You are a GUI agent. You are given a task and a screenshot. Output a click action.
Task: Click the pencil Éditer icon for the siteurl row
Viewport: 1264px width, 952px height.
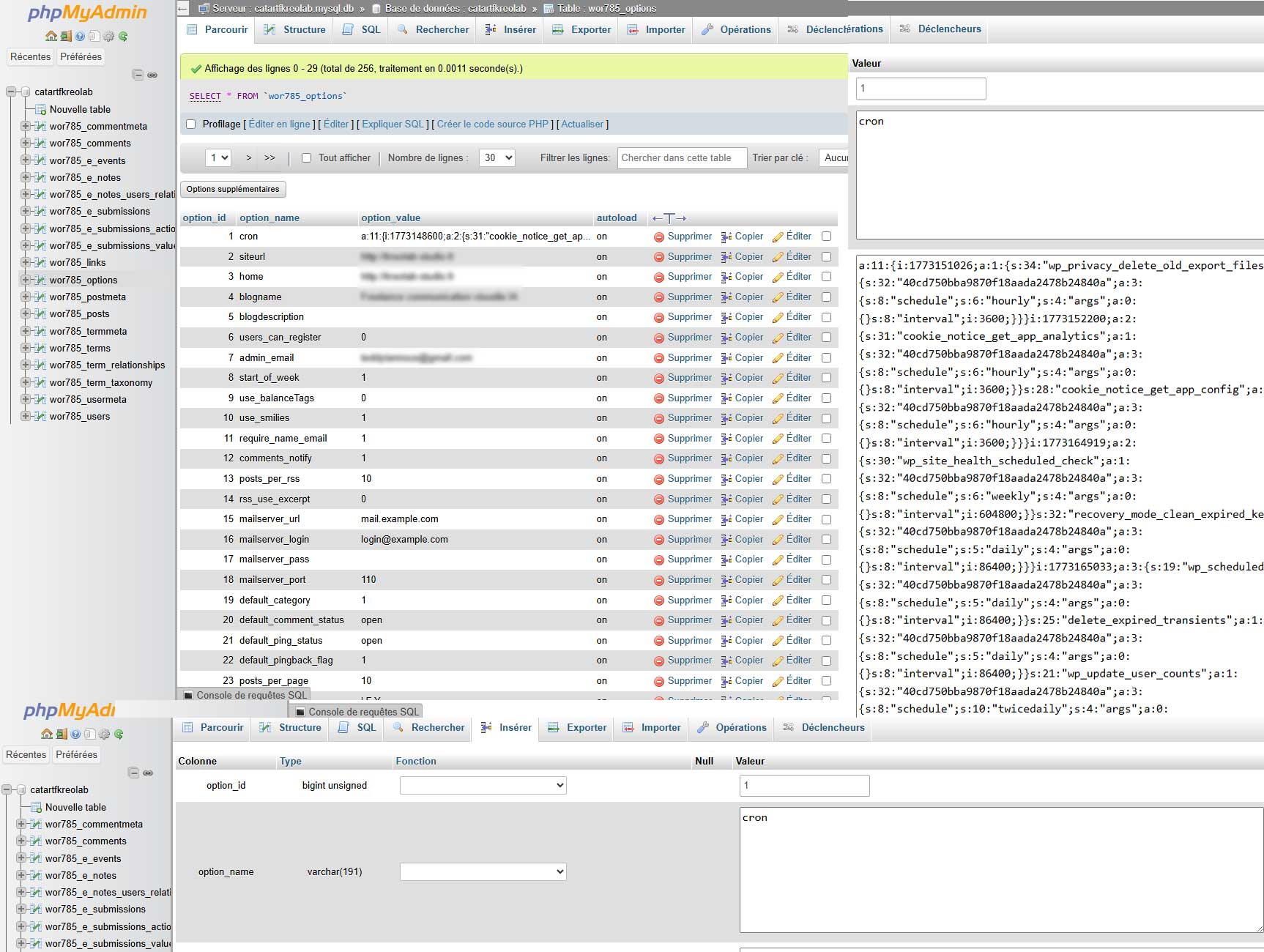tap(778, 257)
